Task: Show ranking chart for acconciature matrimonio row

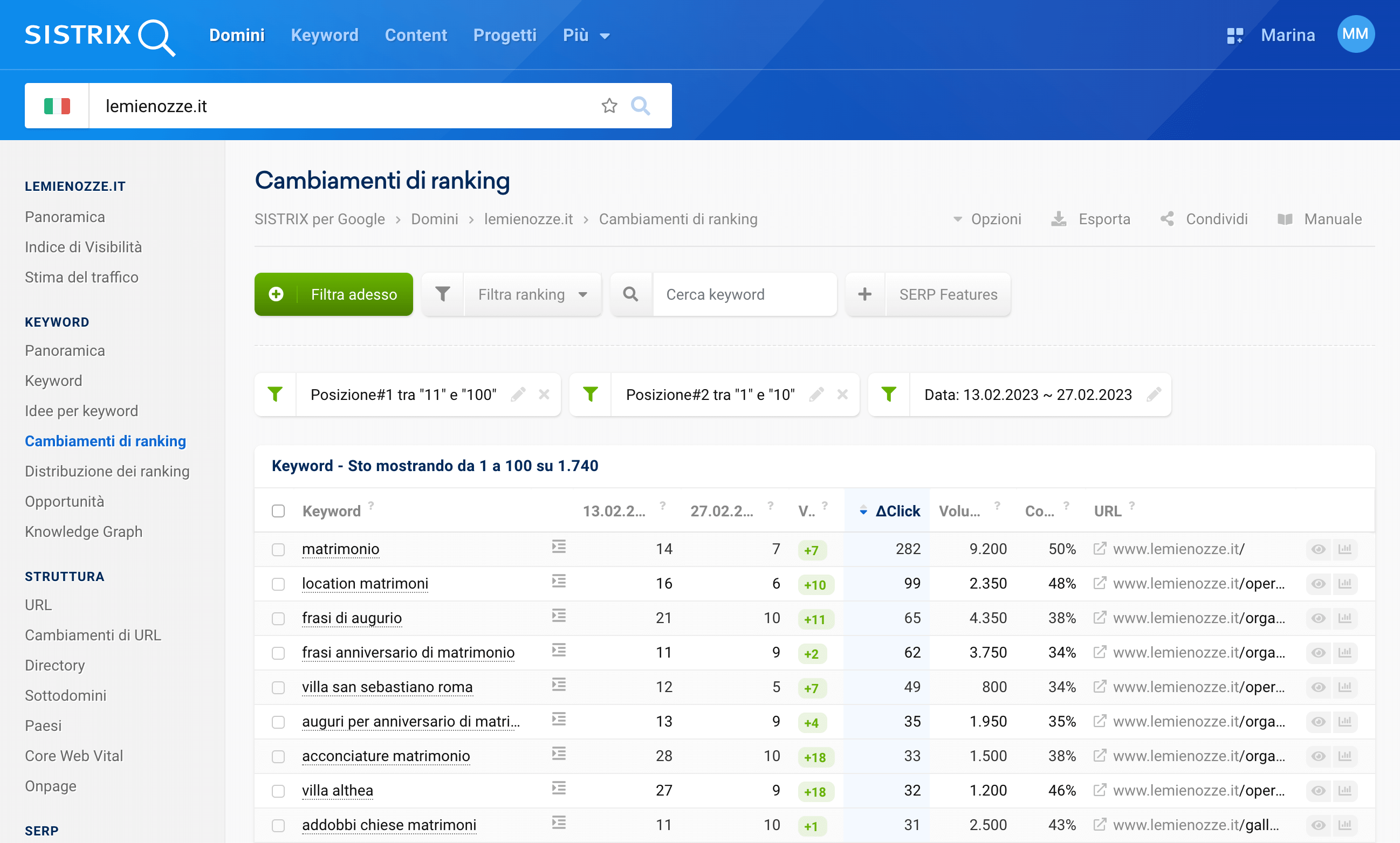Action: pyautogui.click(x=1345, y=756)
